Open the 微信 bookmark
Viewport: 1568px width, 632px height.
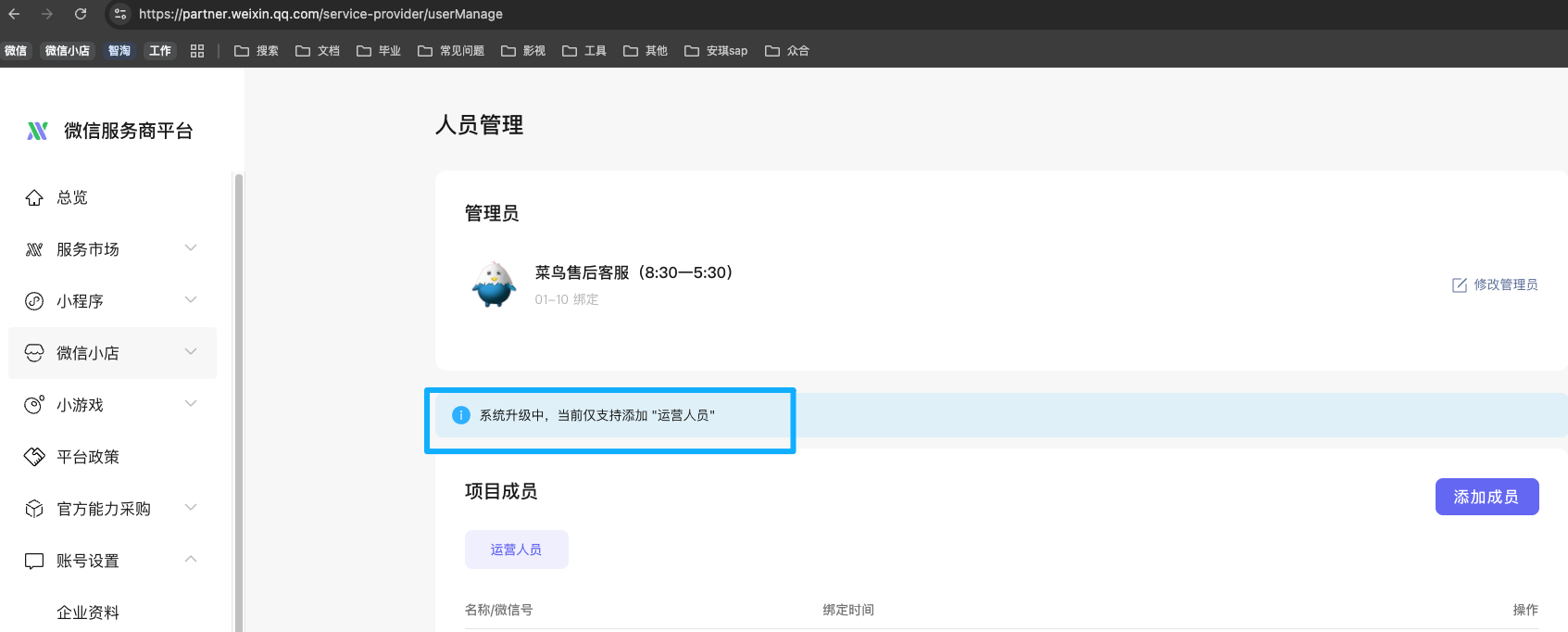(x=16, y=51)
